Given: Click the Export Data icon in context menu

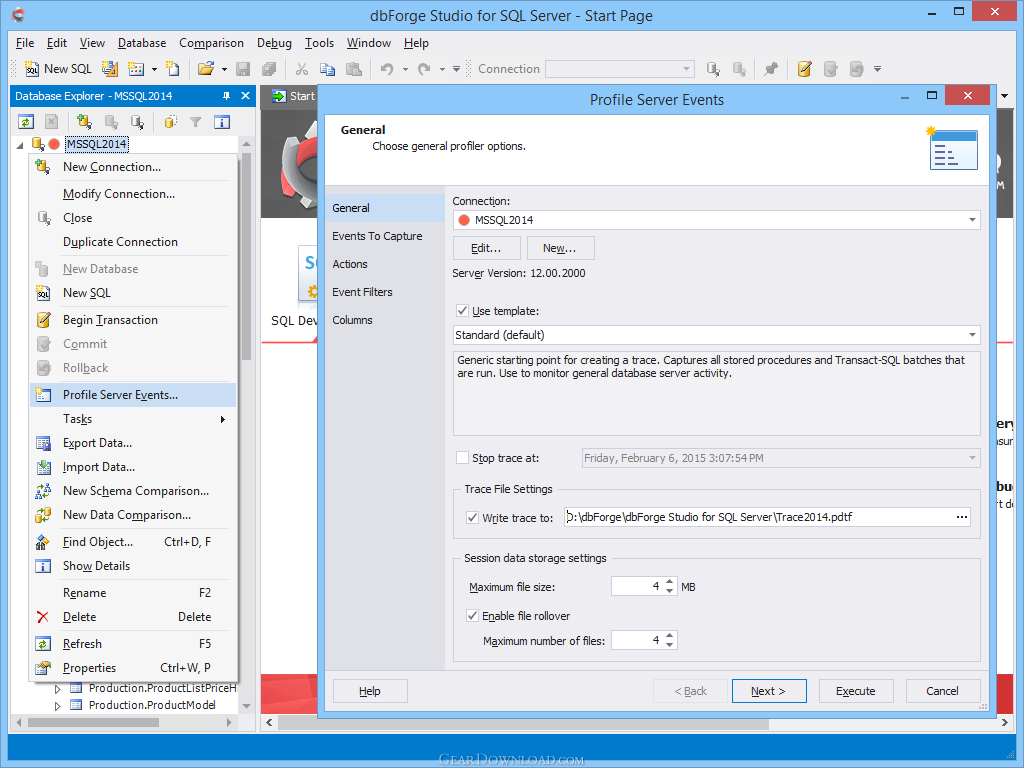Looking at the screenshot, I should coord(43,443).
